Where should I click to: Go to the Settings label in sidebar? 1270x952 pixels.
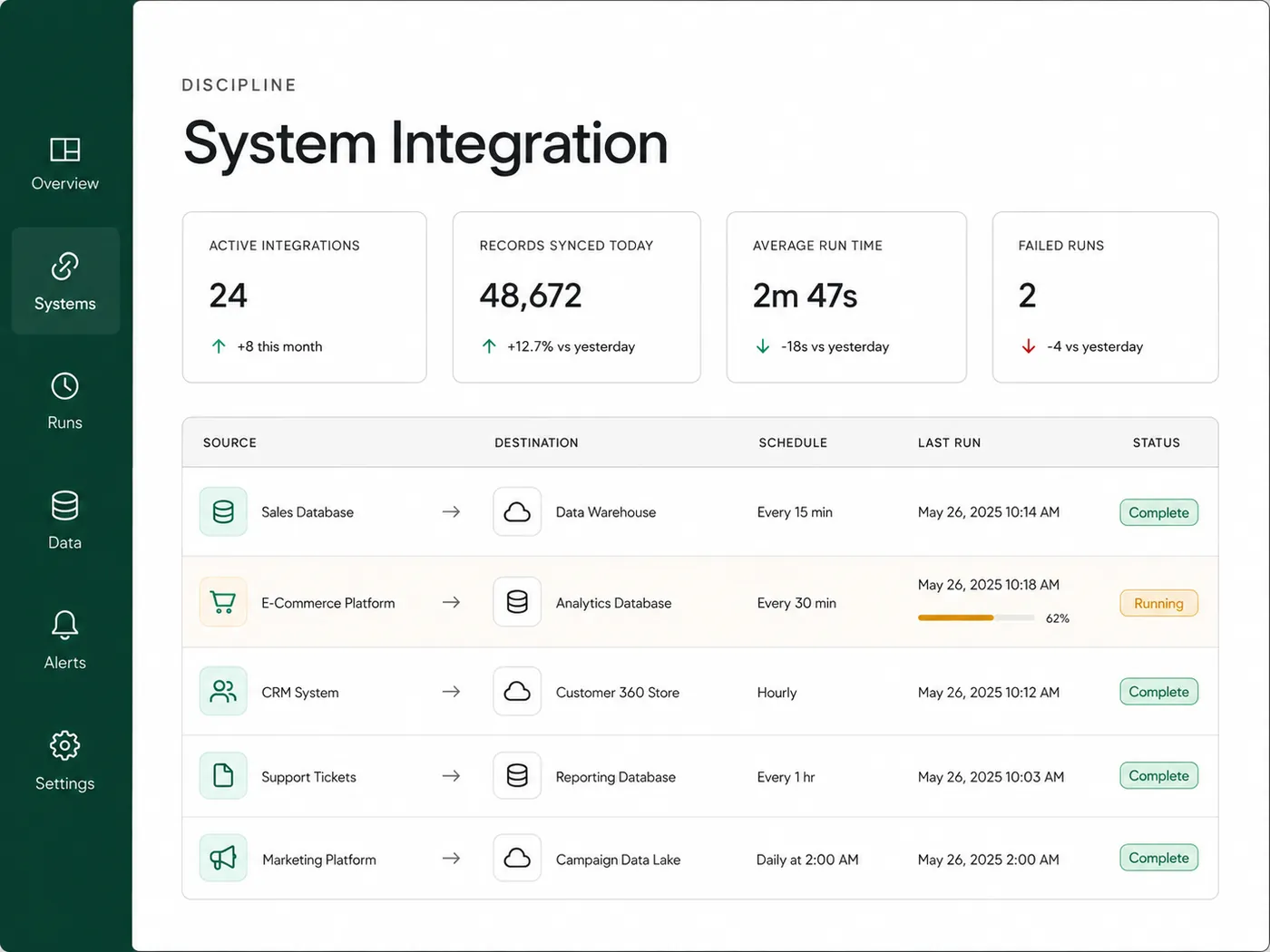pyautogui.click(x=64, y=783)
